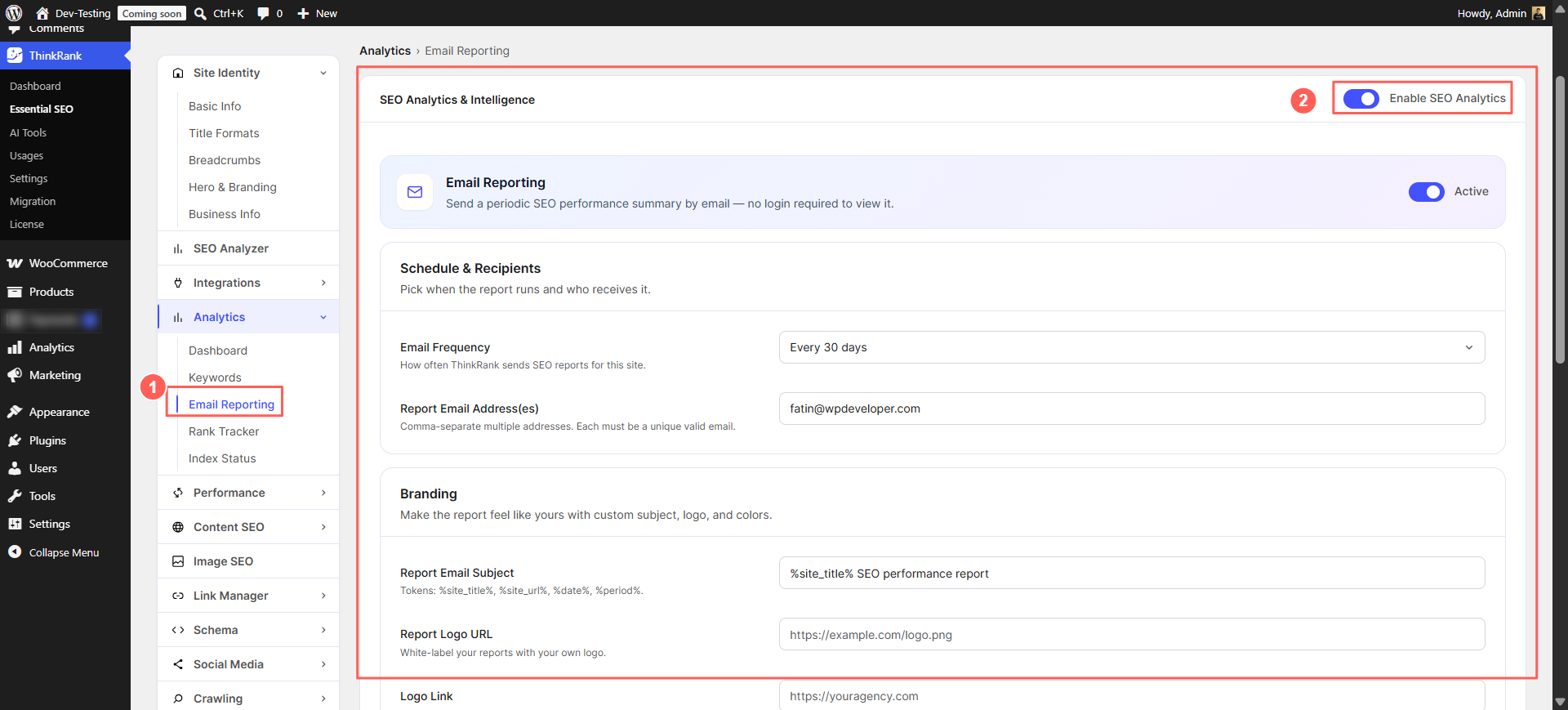
Task: Click the Report Logo URL field
Action: click(x=1132, y=634)
